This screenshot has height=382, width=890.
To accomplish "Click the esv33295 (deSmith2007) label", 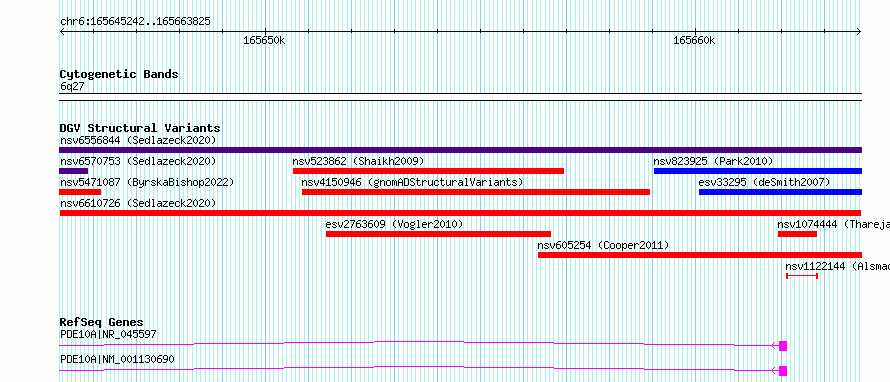I will tap(764, 182).
